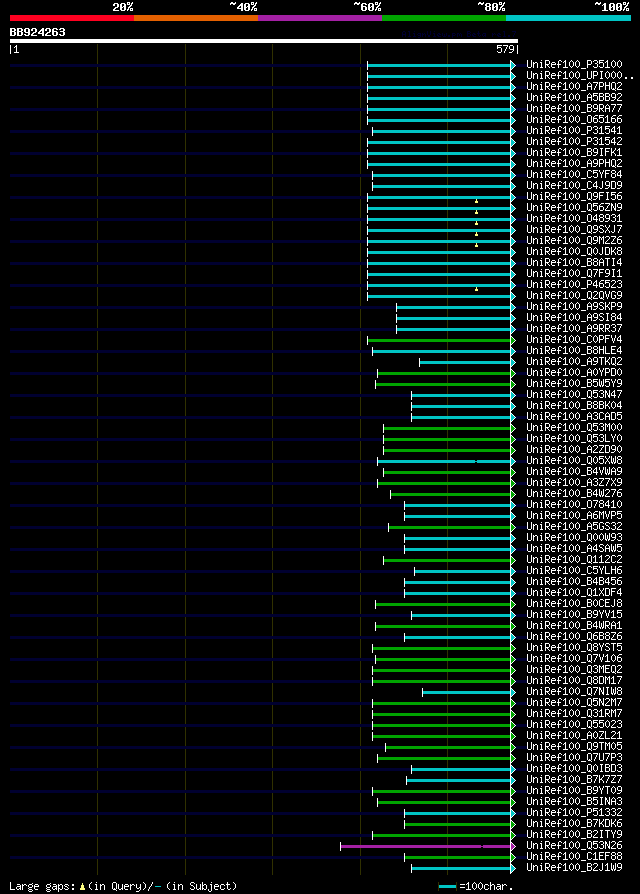Click the UniRef100_Q9M2Z6 label
The image size is (640, 894).
tap(574, 241)
